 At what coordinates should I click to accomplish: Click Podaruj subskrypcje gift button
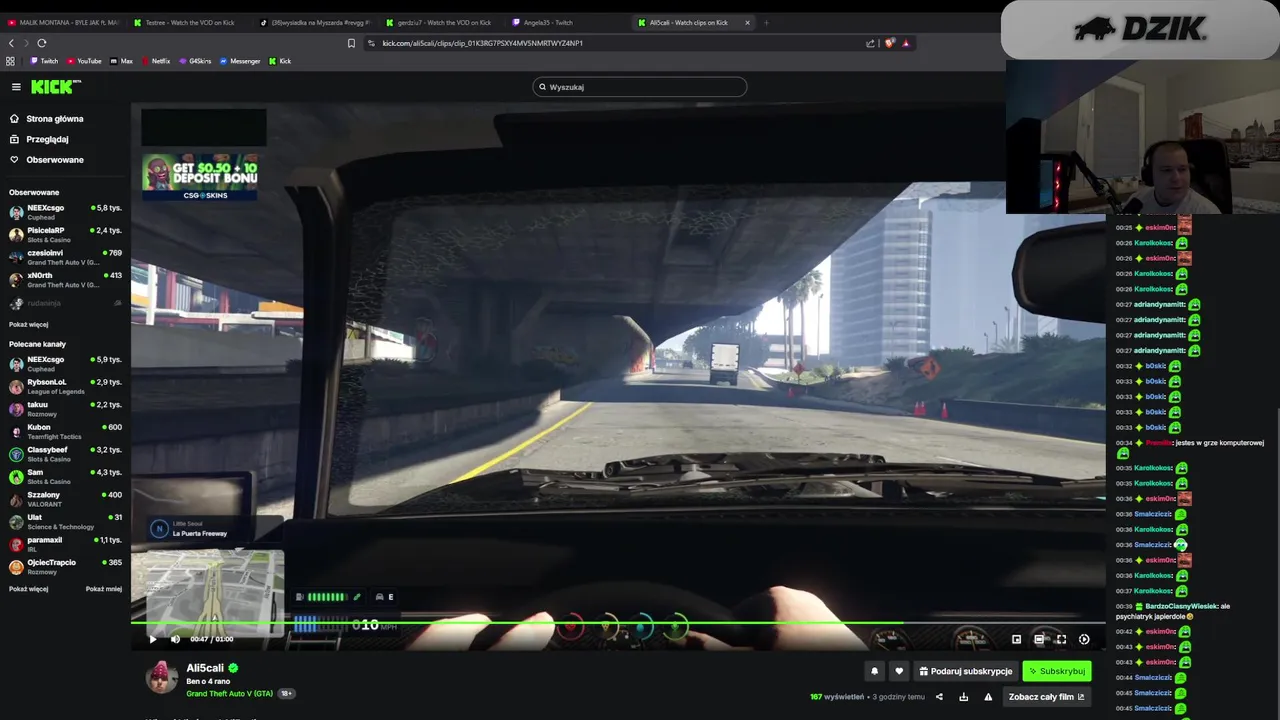(966, 671)
